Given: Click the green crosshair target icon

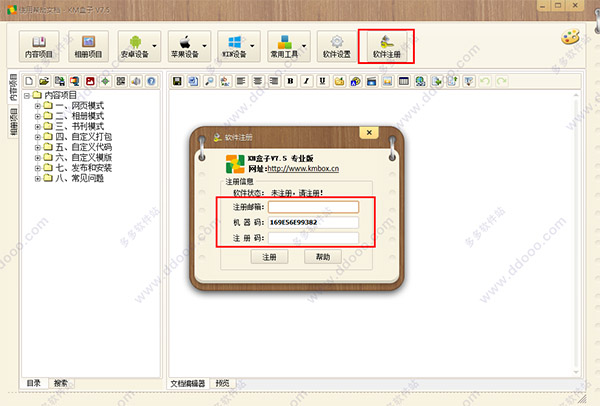Looking at the screenshot, I should tap(105, 81).
